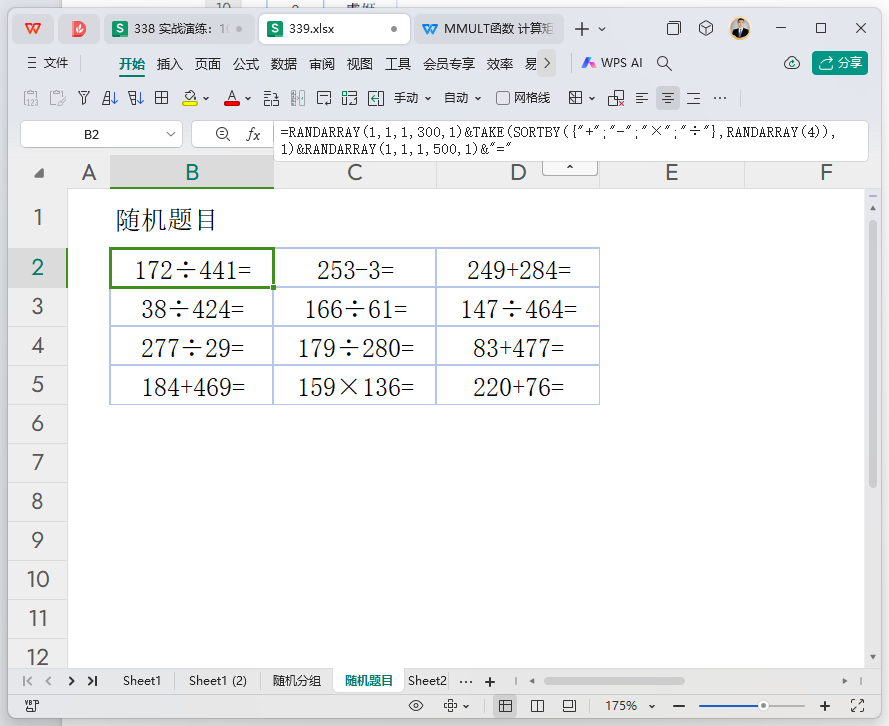Viewport: 889px width, 726px height.
Task: Apply the yellow fill color bucket
Action: [190, 98]
